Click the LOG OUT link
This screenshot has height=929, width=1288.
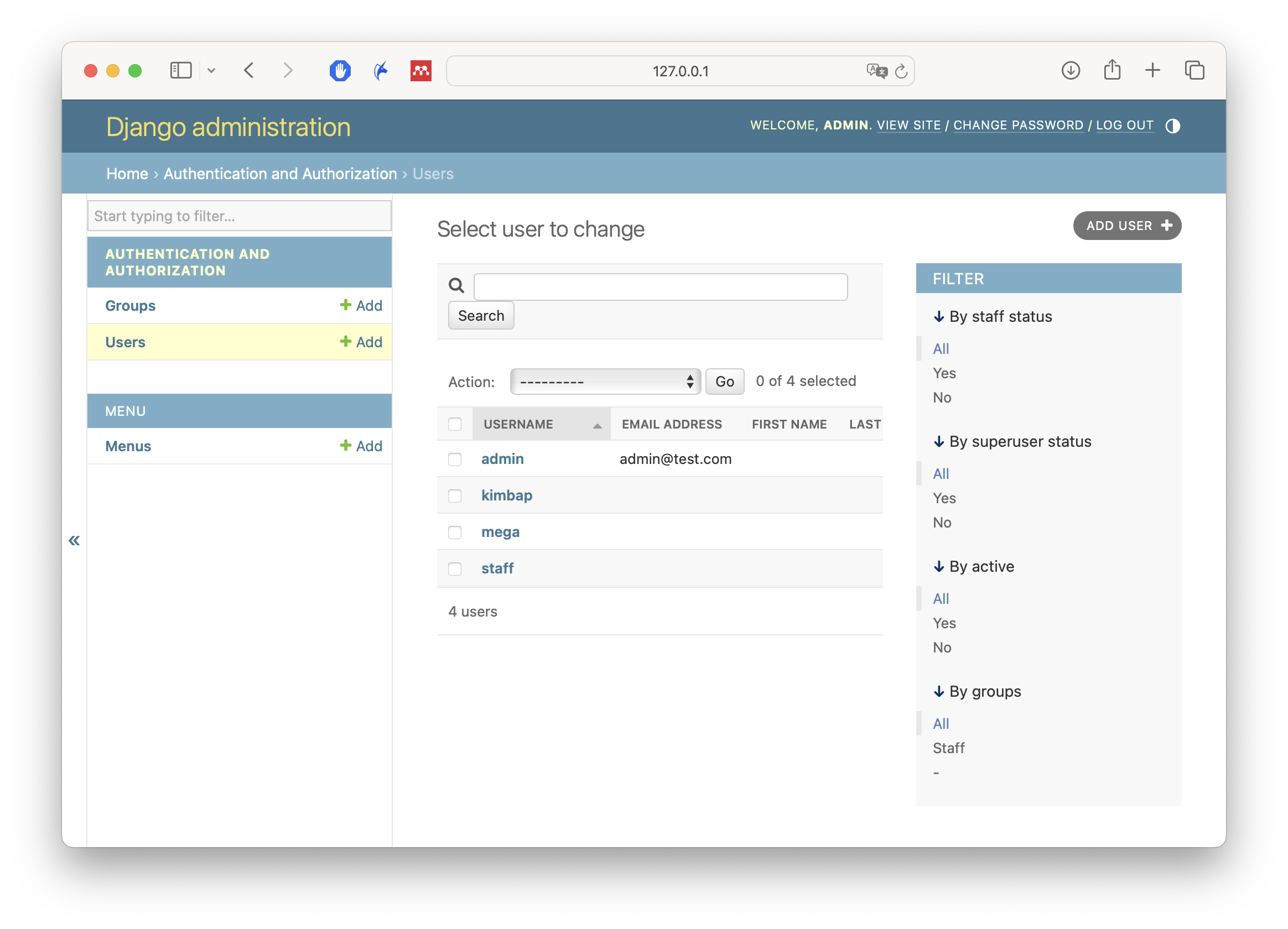[x=1124, y=126]
